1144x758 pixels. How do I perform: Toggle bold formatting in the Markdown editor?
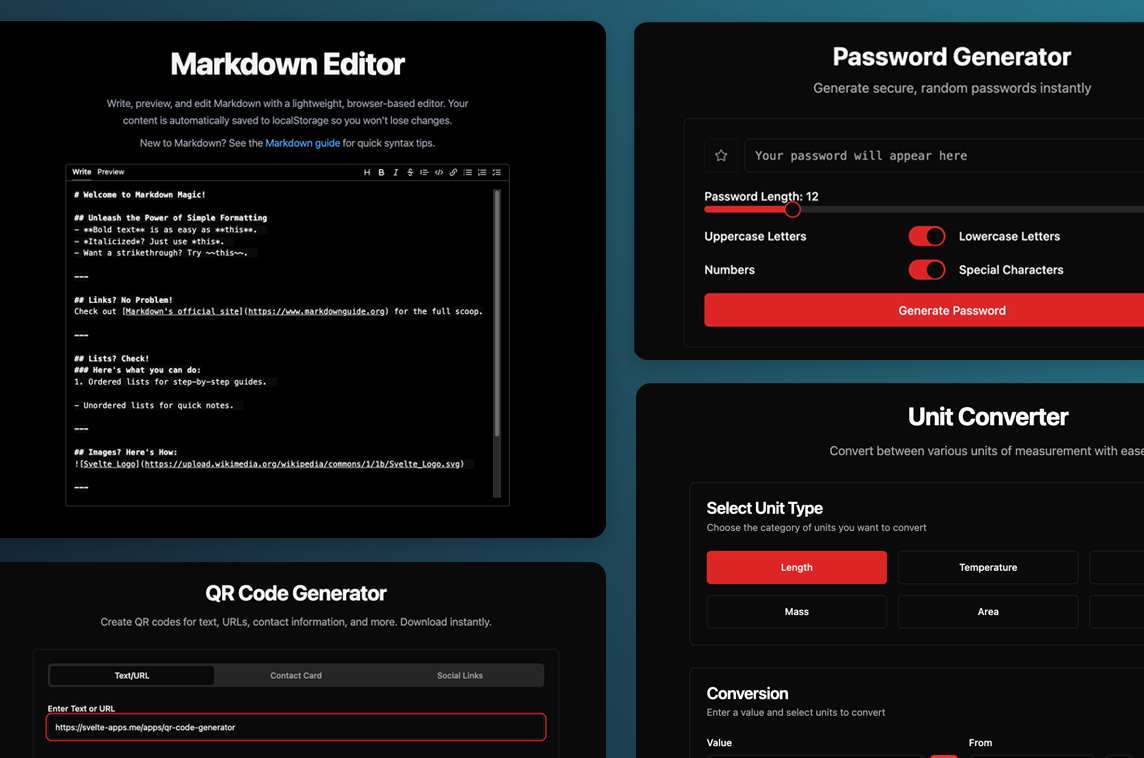click(x=381, y=173)
